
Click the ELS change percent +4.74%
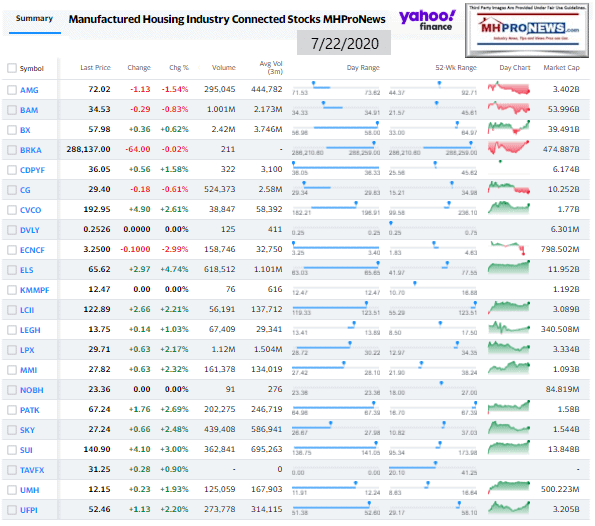click(174, 269)
